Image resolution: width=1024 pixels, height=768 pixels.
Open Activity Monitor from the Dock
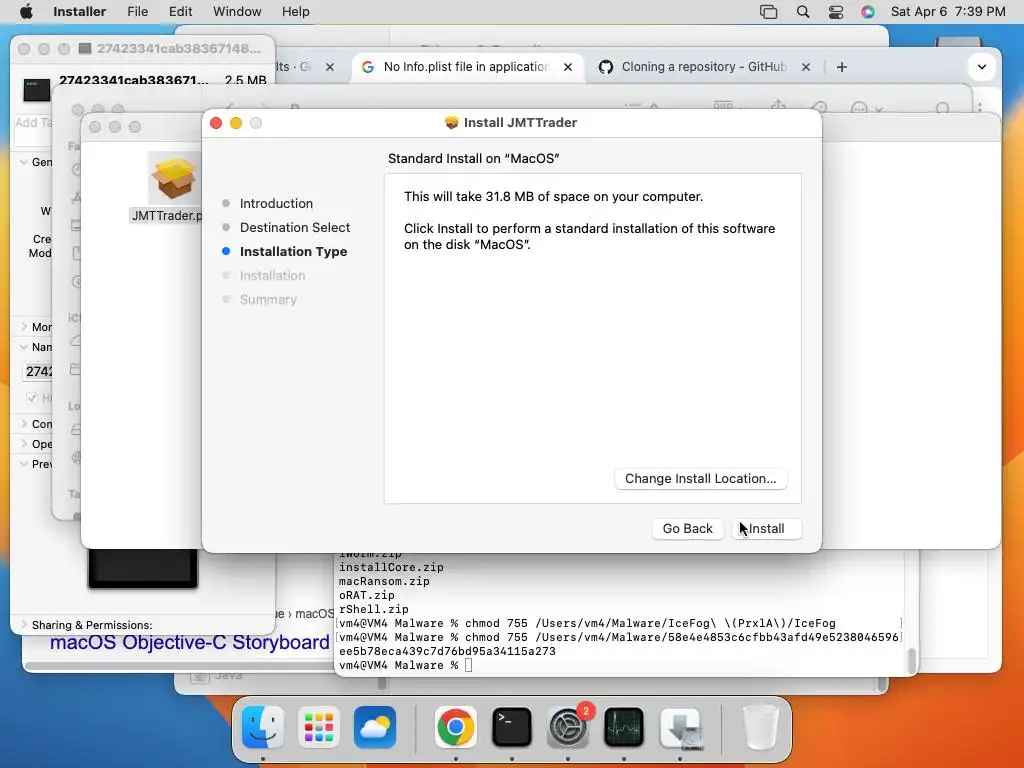[x=624, y=727]
